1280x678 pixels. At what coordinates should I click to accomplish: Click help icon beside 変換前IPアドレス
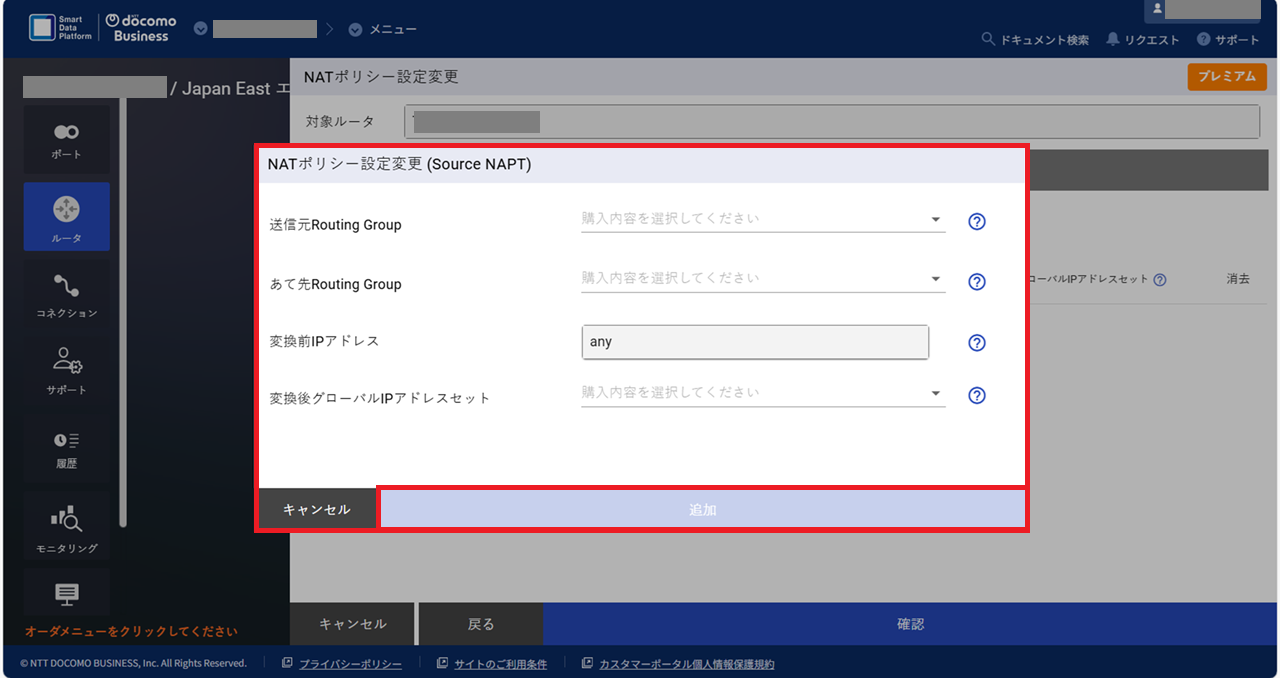(977, 343)
